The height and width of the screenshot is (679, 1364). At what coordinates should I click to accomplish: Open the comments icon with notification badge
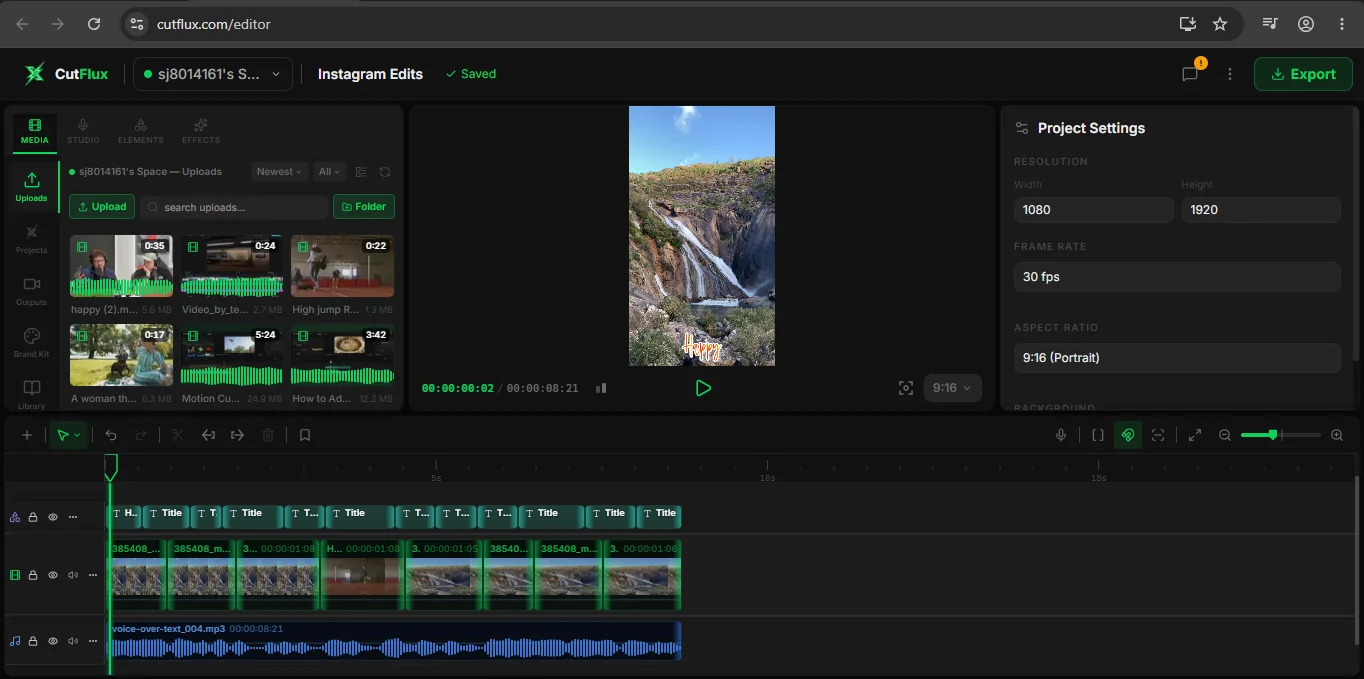[x=1190, y=73]
